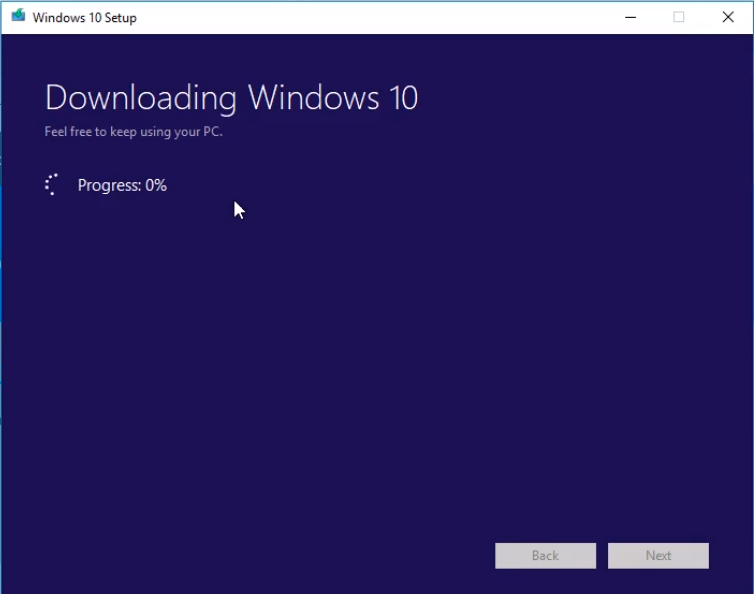Click the "Progress: 0%" text
Screen dimensions: 754x594
122,185
